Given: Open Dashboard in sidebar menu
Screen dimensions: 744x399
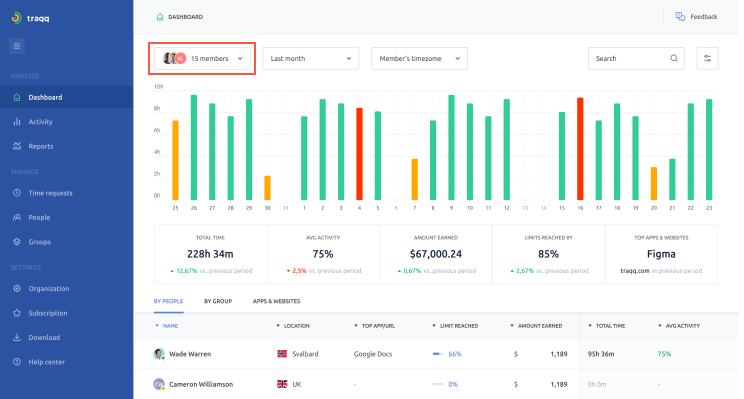Looking at the screenshot, I should click(66, 97).
